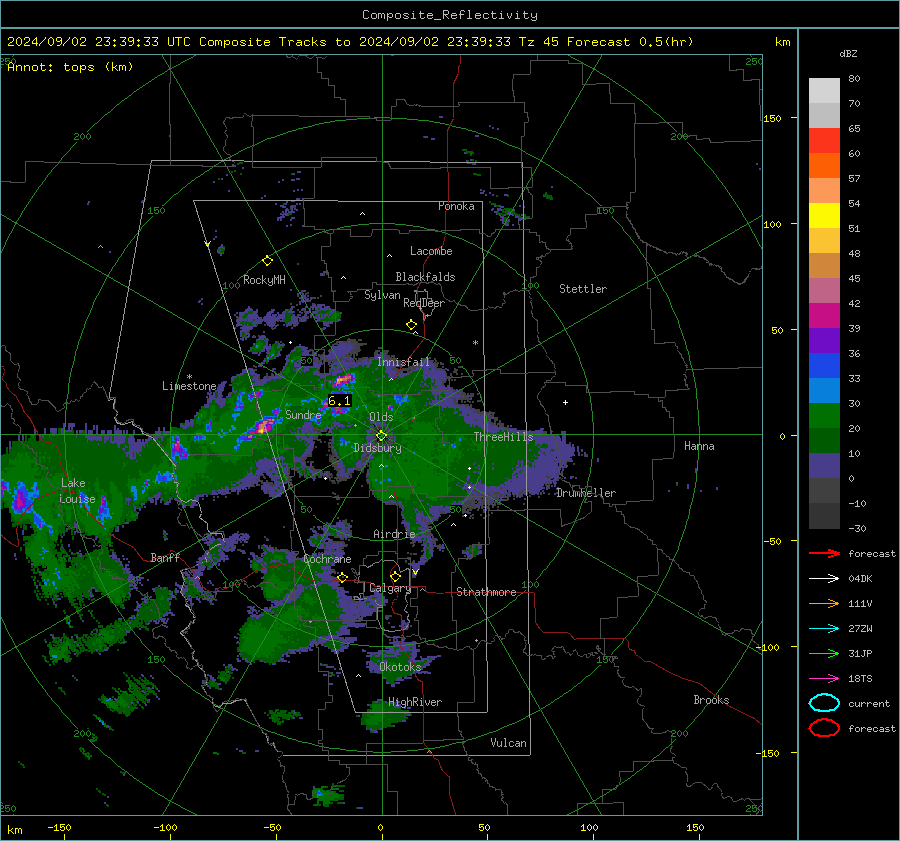Click the Stettler map label

583,289
